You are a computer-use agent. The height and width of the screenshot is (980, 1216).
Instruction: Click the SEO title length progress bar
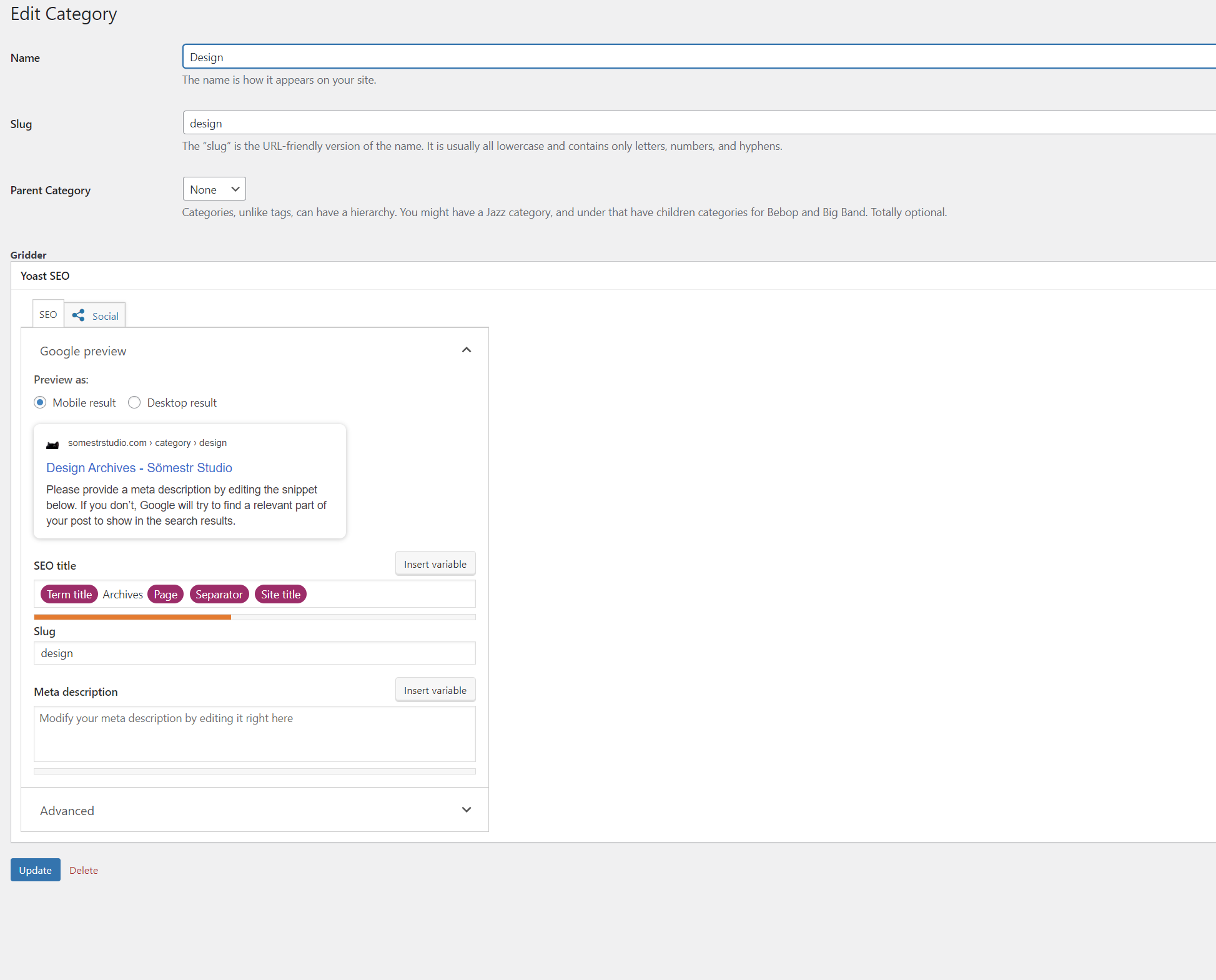[x=254, y=617]
